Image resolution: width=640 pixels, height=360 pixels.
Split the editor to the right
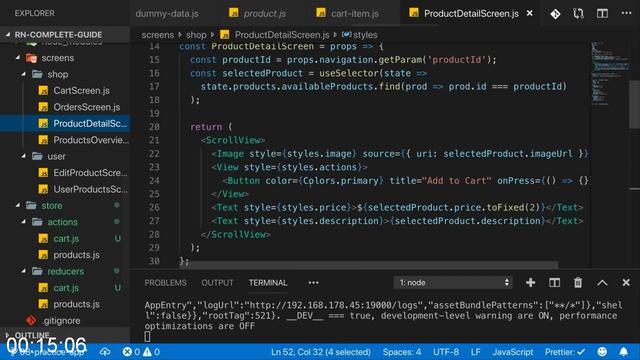pos(602,14)
